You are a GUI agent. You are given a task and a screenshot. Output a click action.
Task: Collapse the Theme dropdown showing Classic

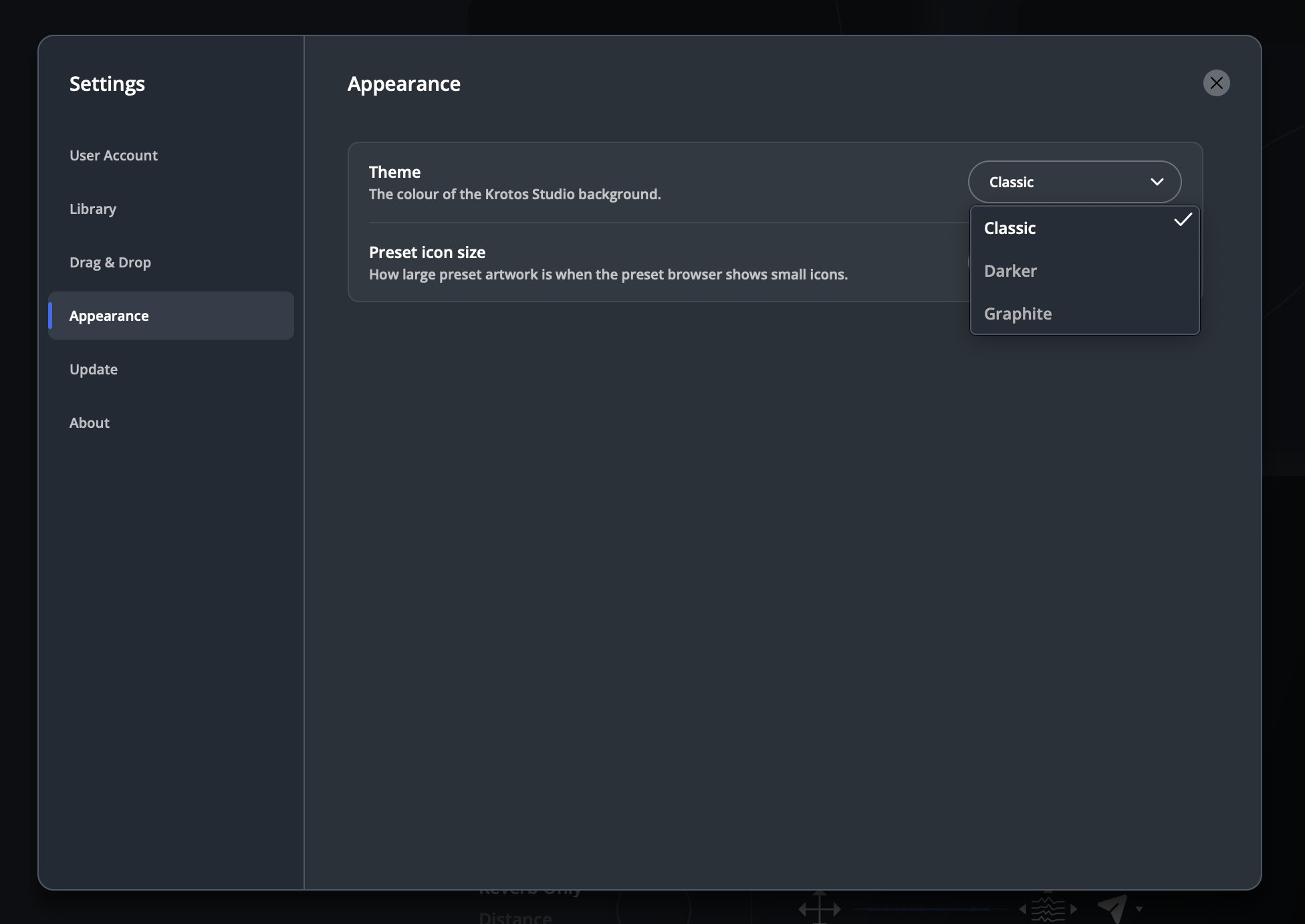1074,182
